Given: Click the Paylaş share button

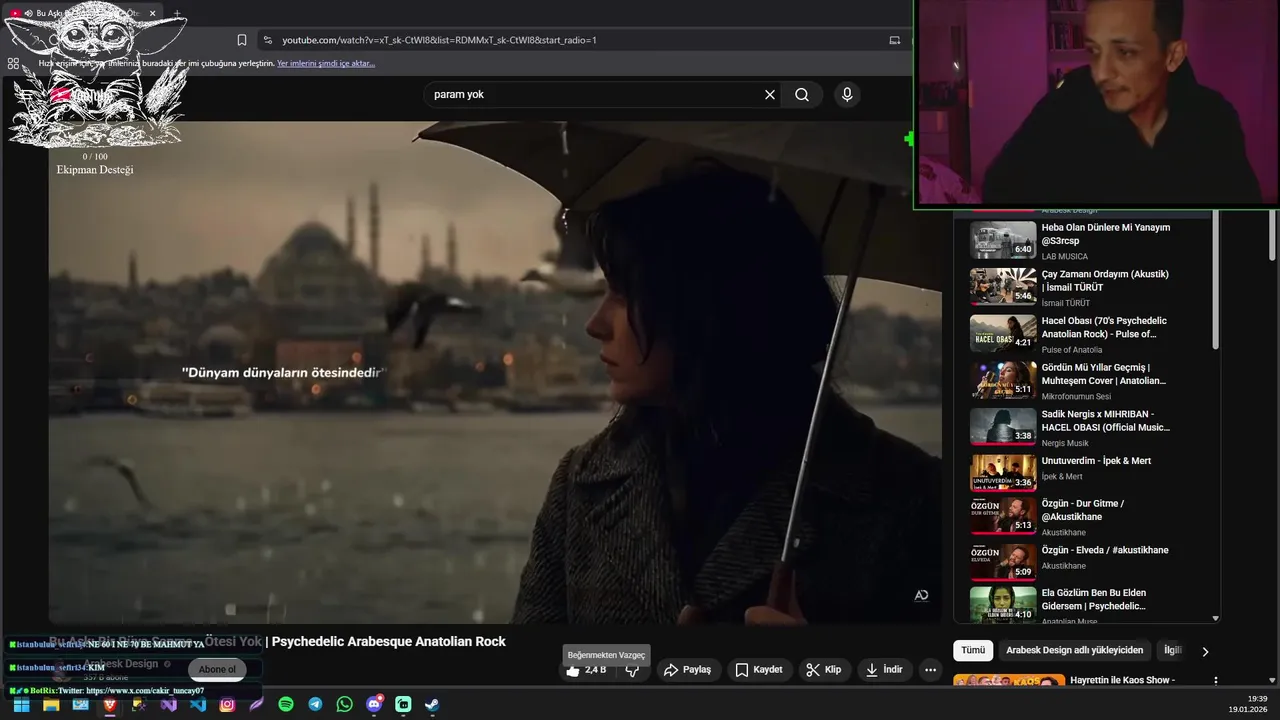Looking at the screenshot, I should 688,670.
